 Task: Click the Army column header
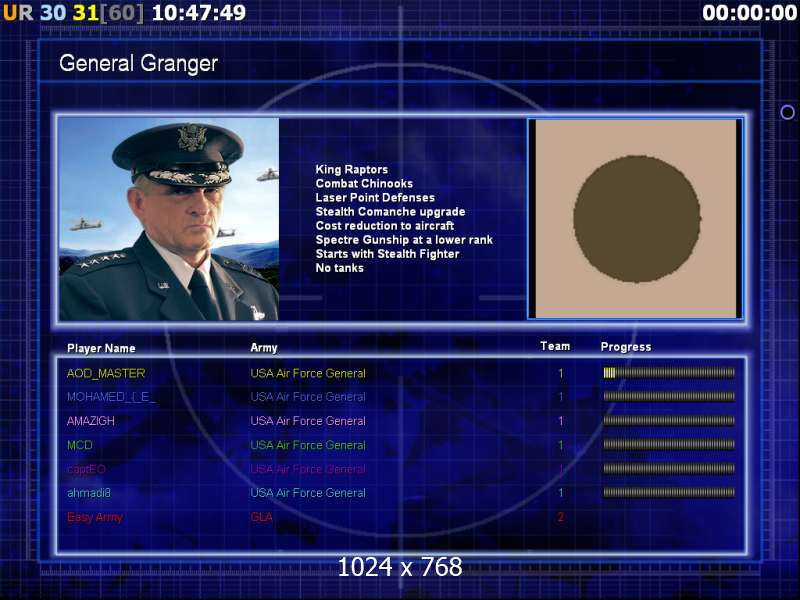click(x=264, y=348)
